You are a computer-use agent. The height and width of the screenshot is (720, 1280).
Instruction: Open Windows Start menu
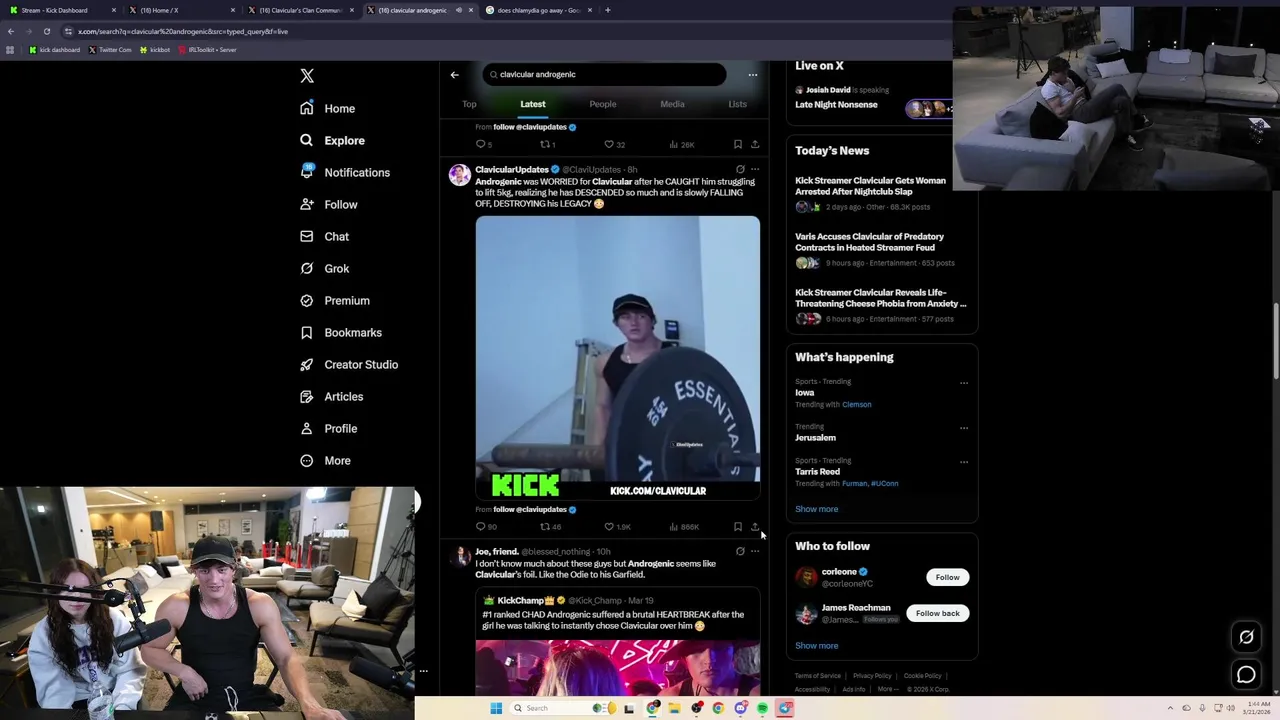pyautogui.click(x=495, y=708)
